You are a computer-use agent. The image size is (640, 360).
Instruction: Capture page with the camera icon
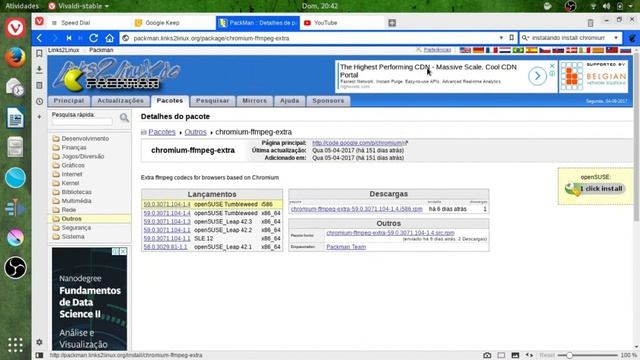click(x=487, y=355)
